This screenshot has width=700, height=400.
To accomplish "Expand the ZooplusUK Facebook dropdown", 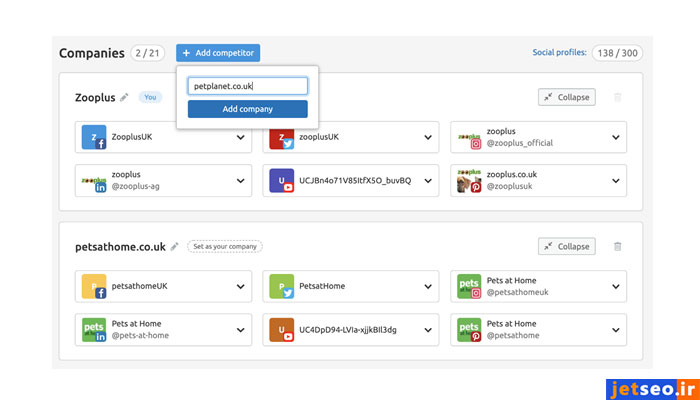I will click(241, 137).
